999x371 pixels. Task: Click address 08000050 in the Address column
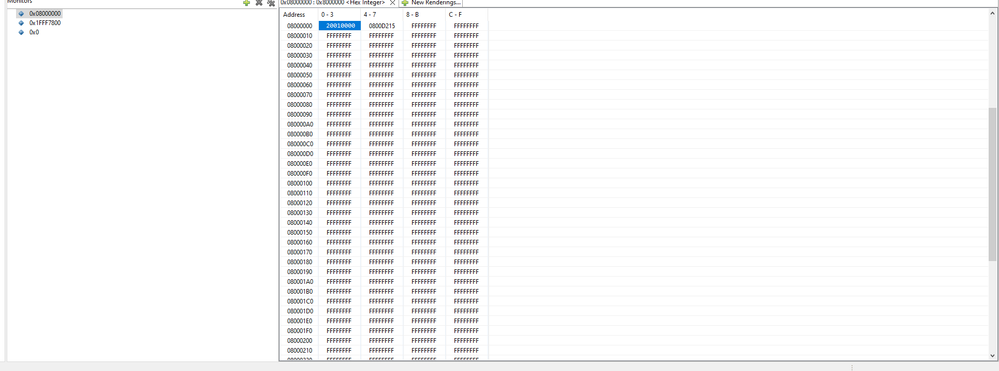point(299,75)
